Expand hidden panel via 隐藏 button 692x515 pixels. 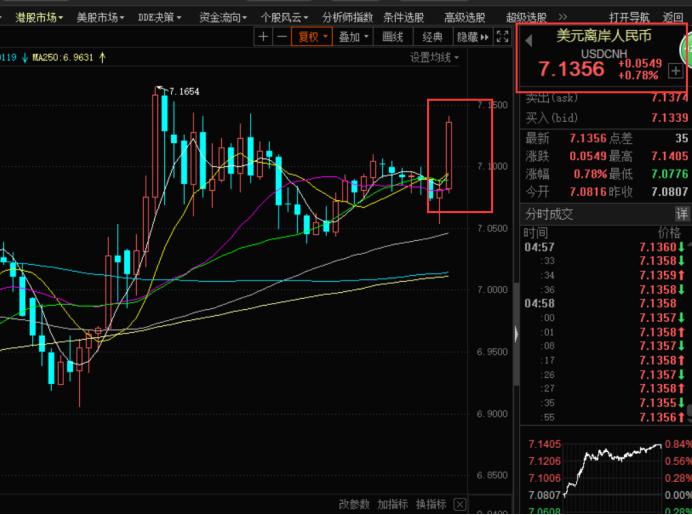click(x=473, y=37)
